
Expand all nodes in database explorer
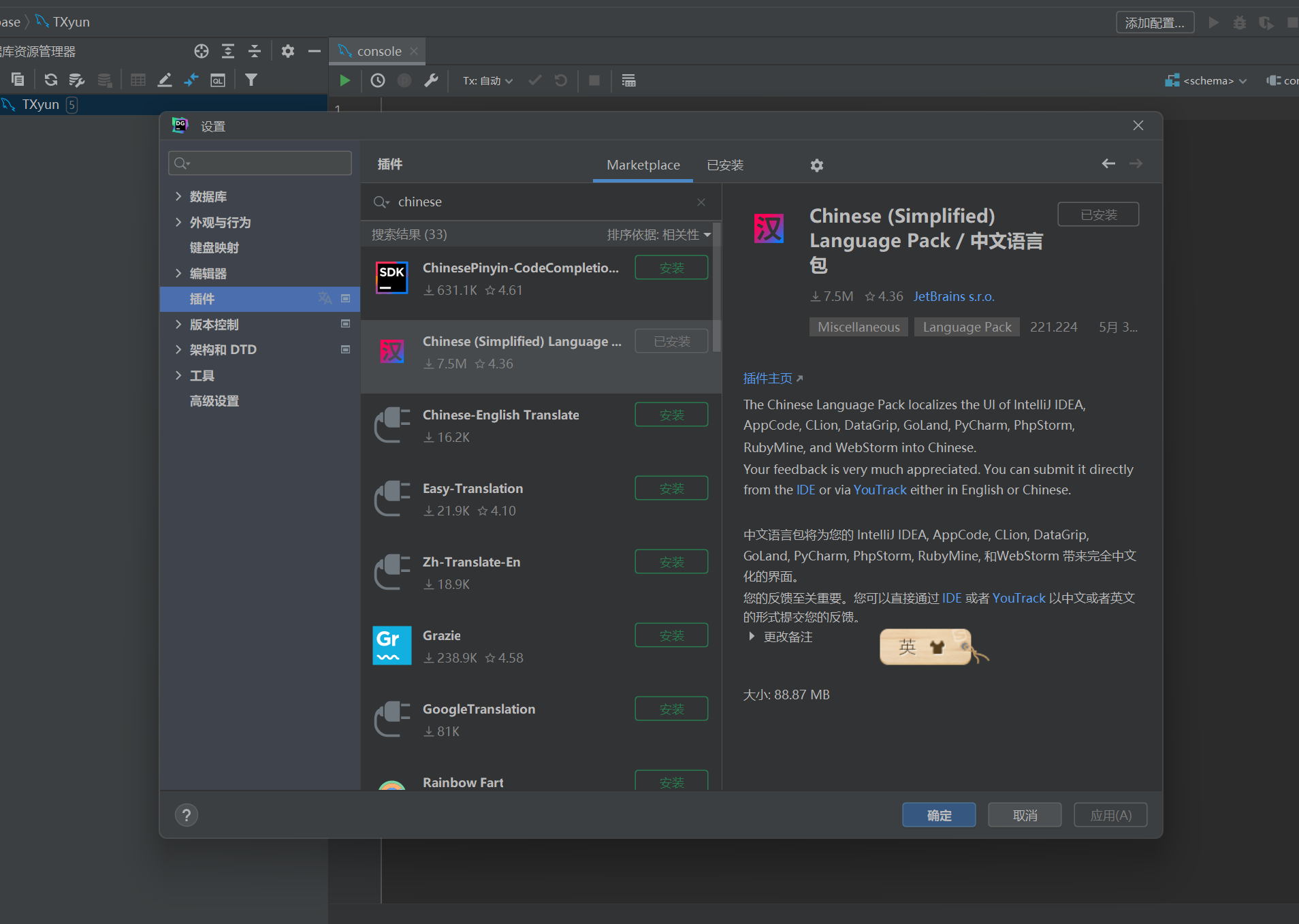pos(228,51)
